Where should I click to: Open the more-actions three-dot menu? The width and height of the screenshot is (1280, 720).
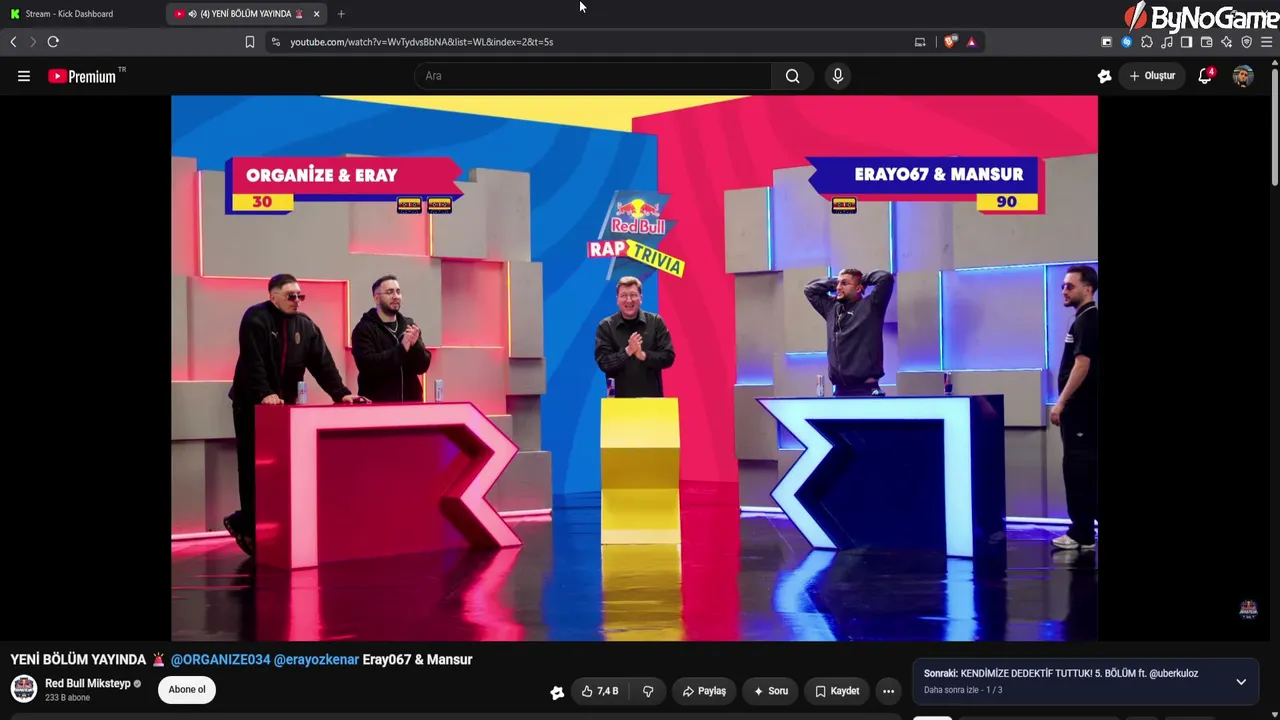pyautogui.click(x=888, y=691)
